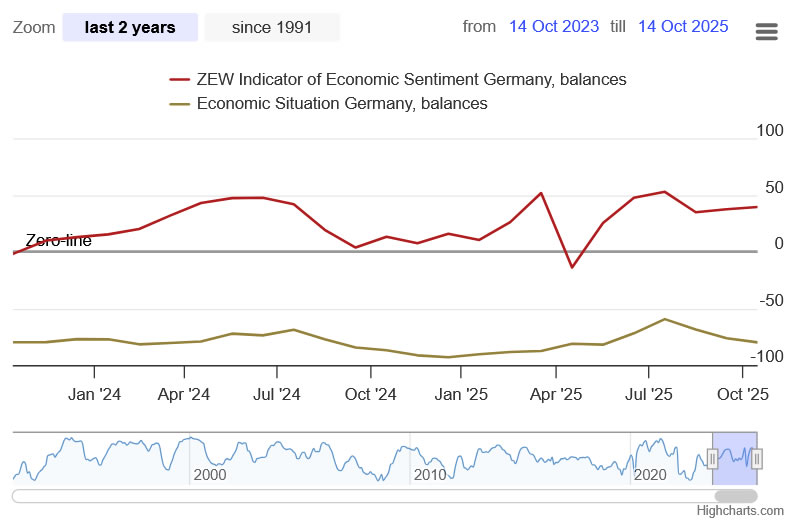Click the olive Economic Situation legend symbol
This screenshot has height=521, width=796.
pos(180,103)
